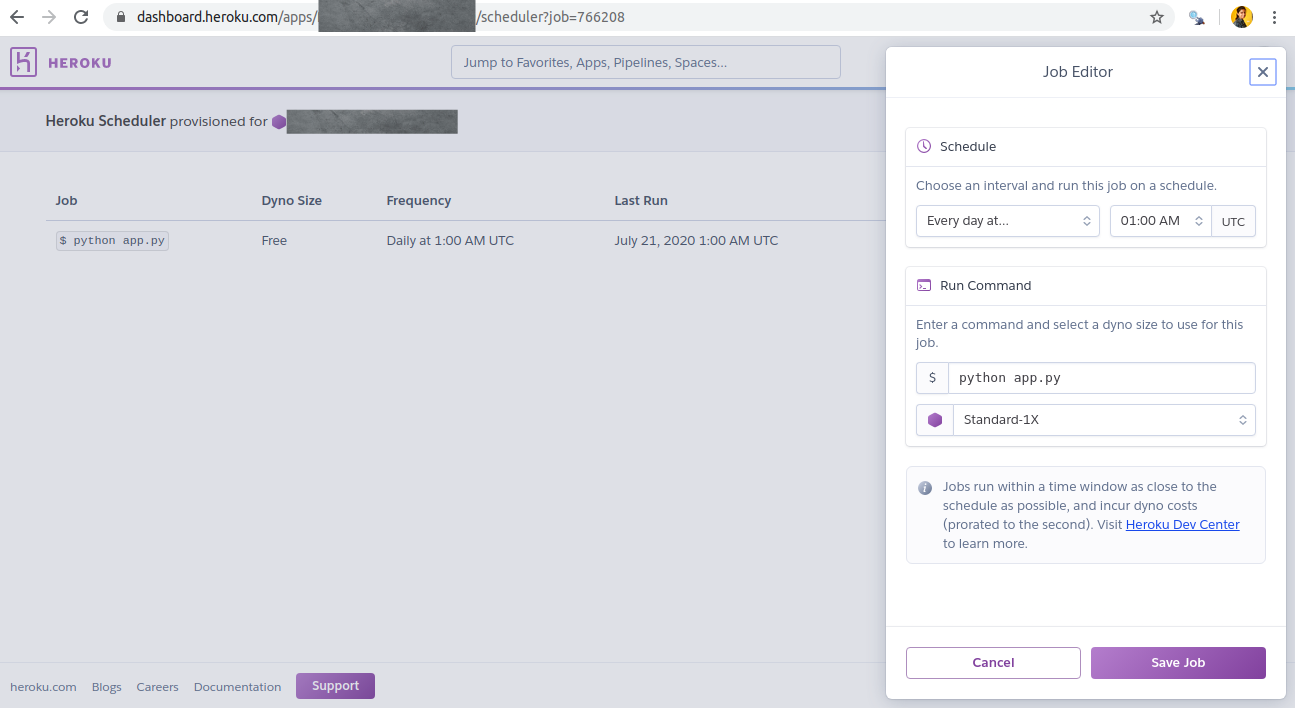Click the Schedule clock icon
This screenshot has width=1295, height=708.
tap(924, 146)
